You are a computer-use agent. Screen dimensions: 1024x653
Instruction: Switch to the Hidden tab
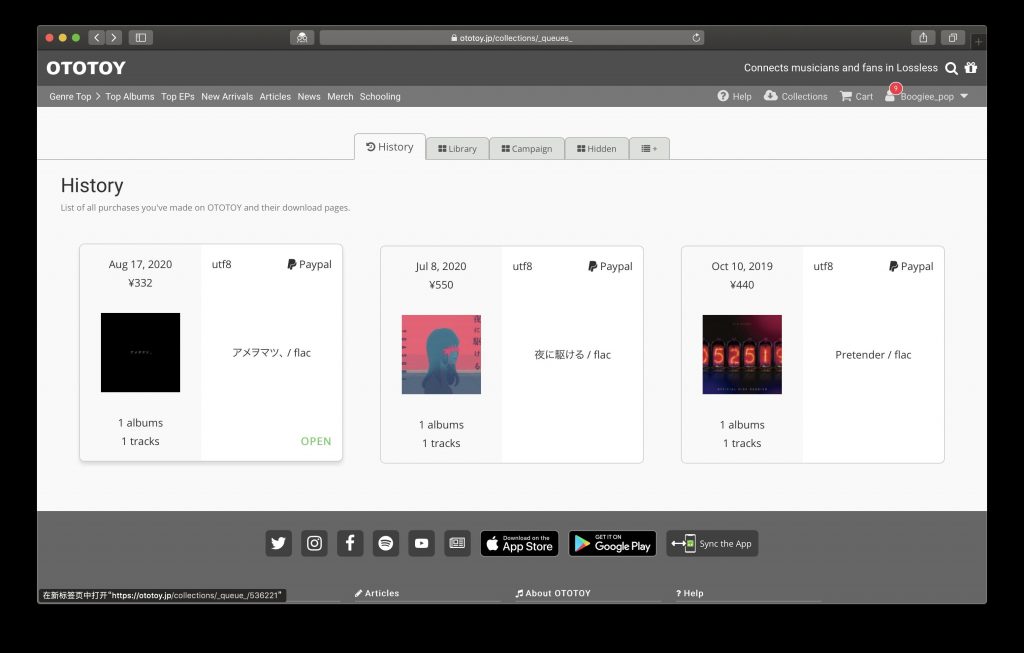click(x=596, y=149)
